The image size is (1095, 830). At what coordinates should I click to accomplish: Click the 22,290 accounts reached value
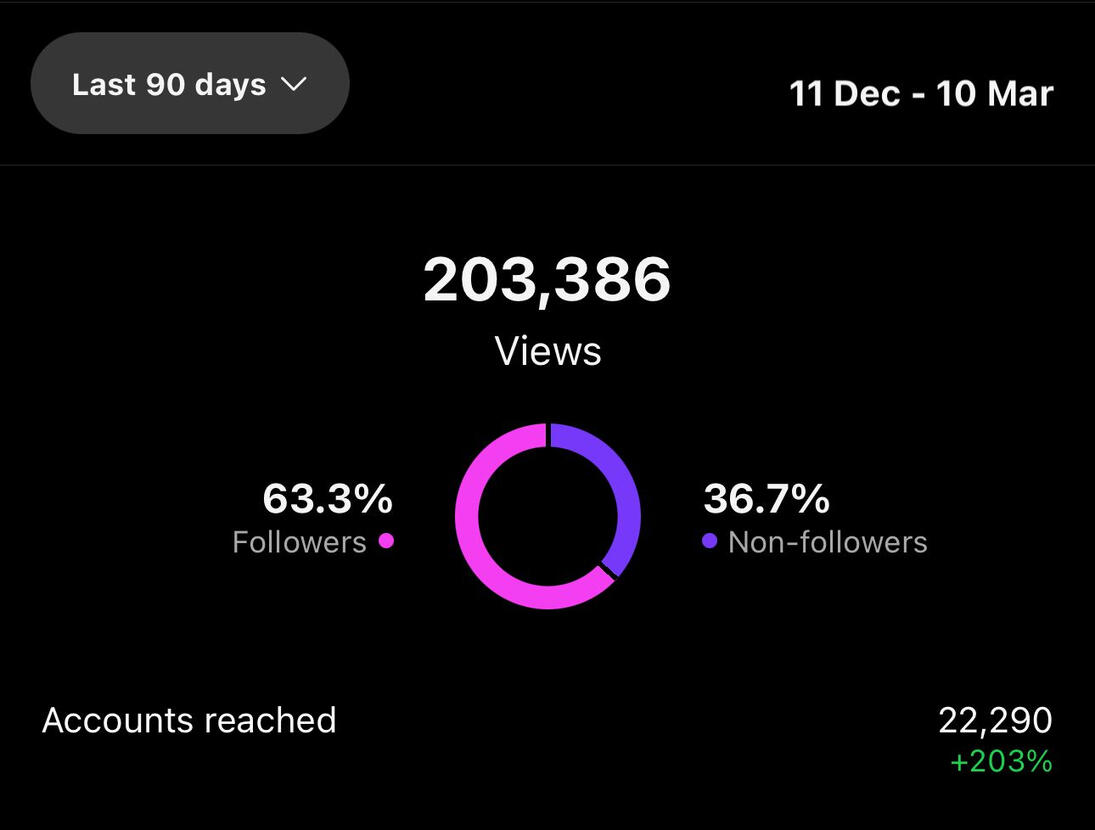pos(995,720)
